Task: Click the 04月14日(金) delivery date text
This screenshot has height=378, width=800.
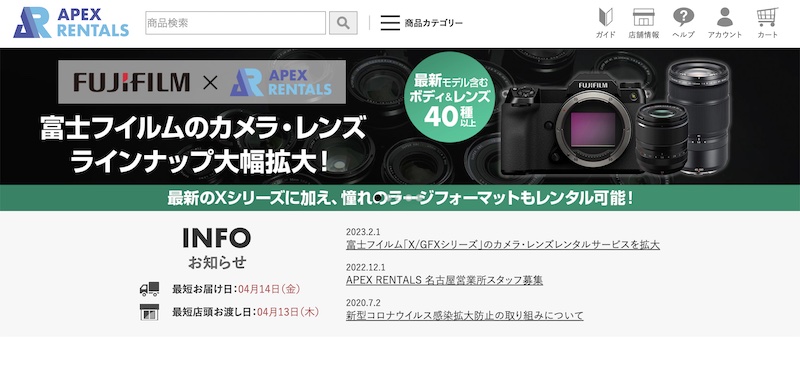Action: point(269,289)
